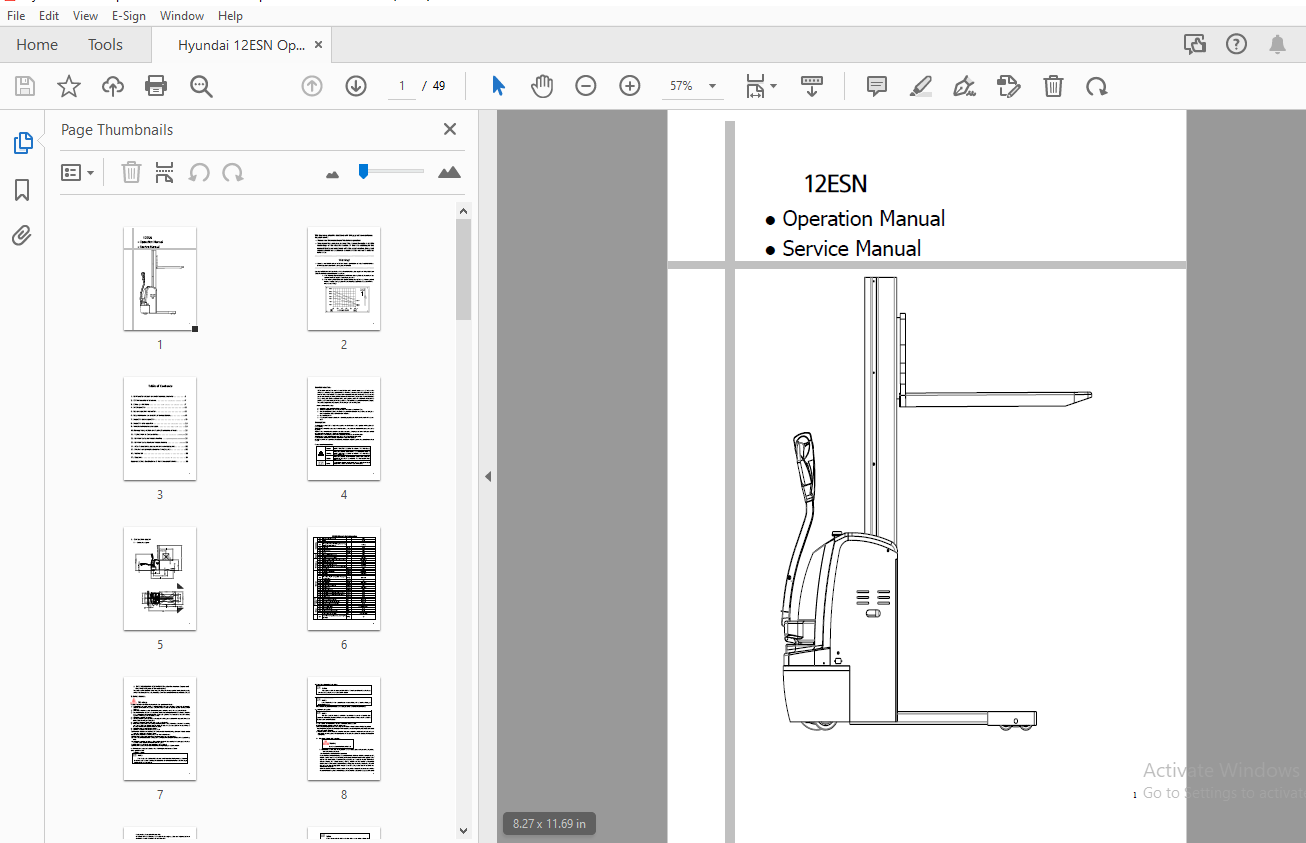
Task: Open the Edit menu
Action: tap(49, 16)
